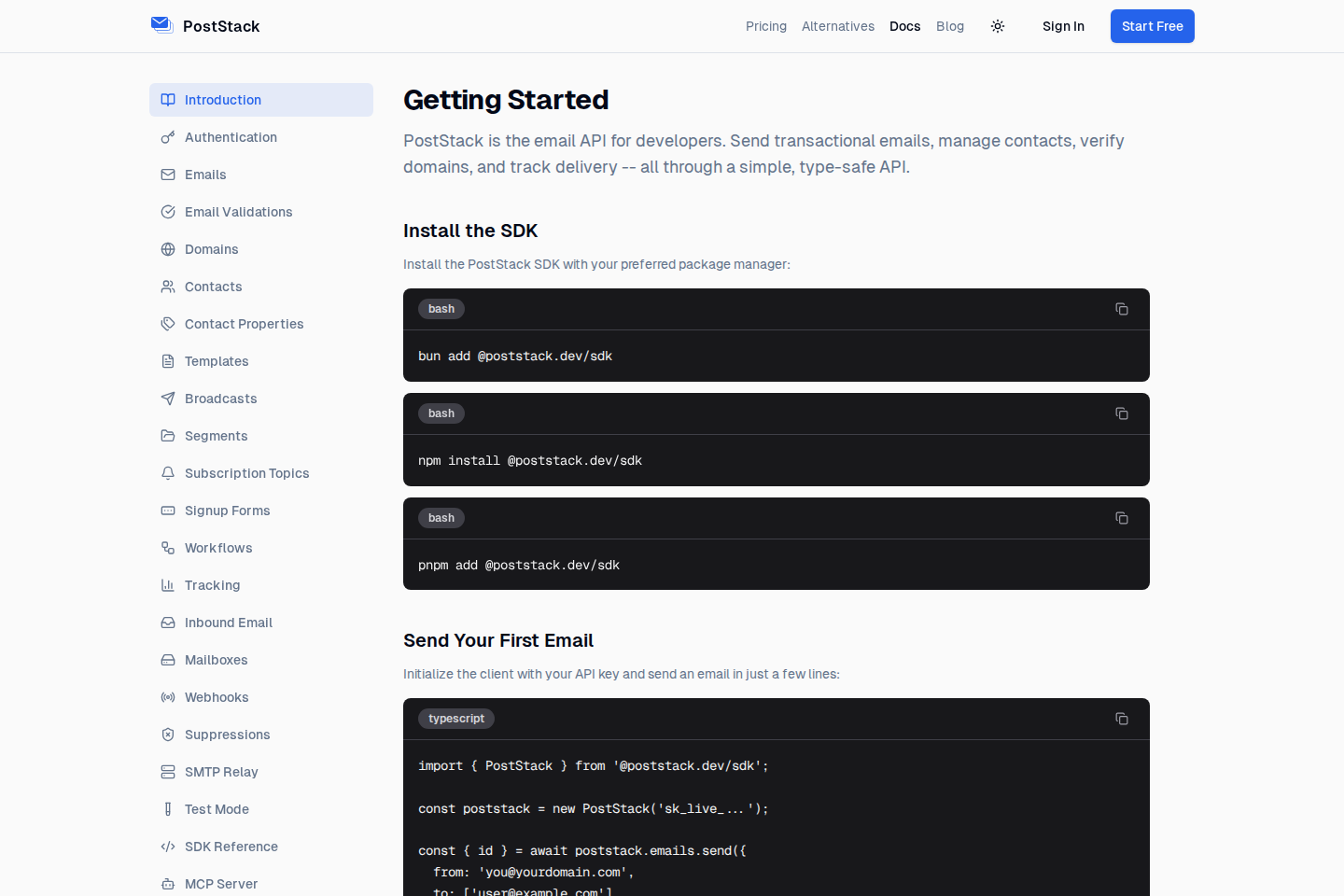Click the Templates document icon
The image size is (1344, 896).
coord(168,361)
